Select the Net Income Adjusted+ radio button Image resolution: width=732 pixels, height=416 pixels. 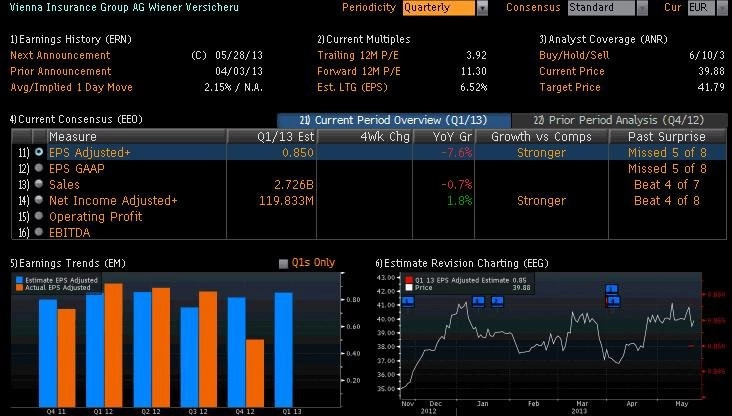(x=39, y=200)
